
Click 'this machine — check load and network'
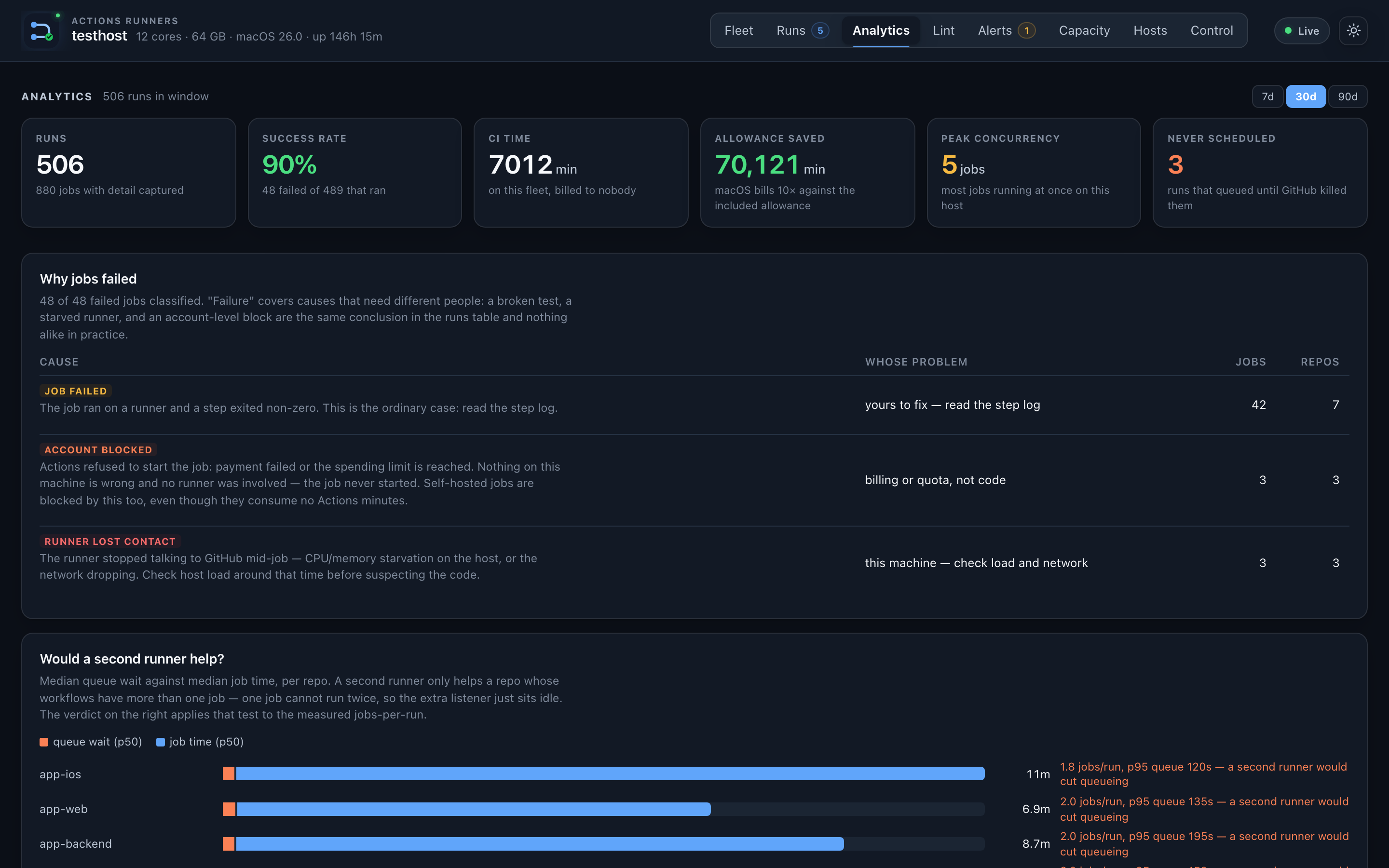click(x=976, y=563)
